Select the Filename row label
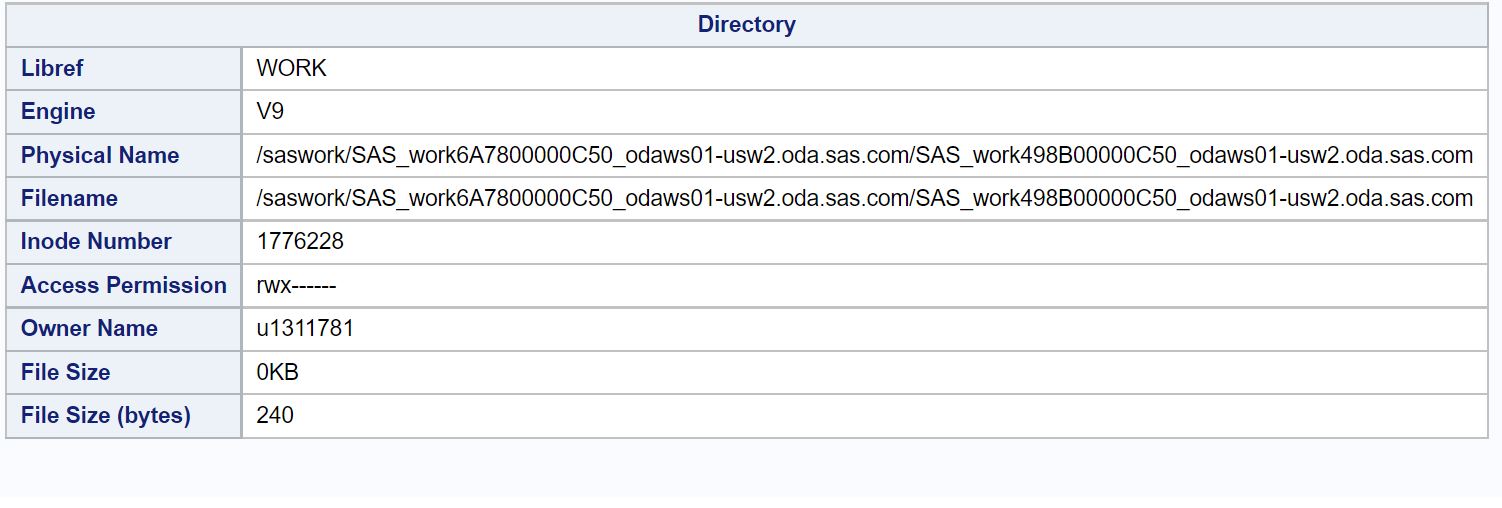The height and width of the screenshot is (508, 1502). [69, 198]
